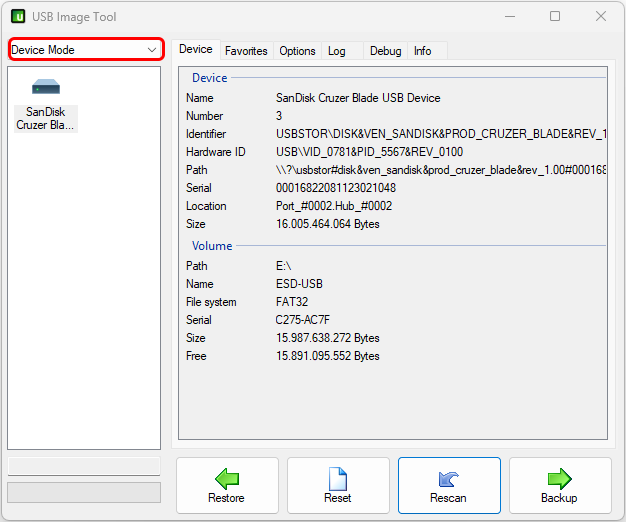This screenshot has height=522, width=626.
Task: Click the volume size '15.987.638.272 Bytes'
Action: (x=327, y=338)
